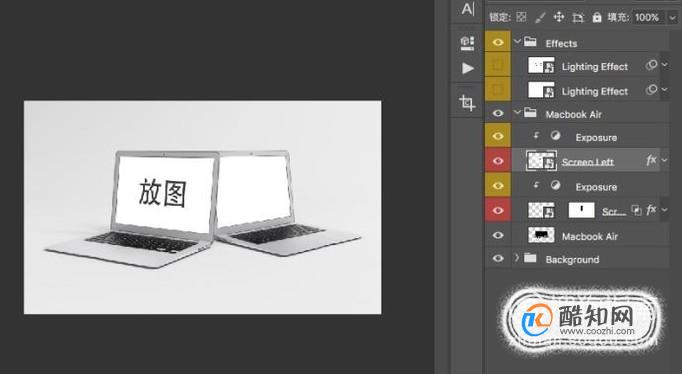
Task: Select the crop icon in side strip
Action: coord(467,103)
